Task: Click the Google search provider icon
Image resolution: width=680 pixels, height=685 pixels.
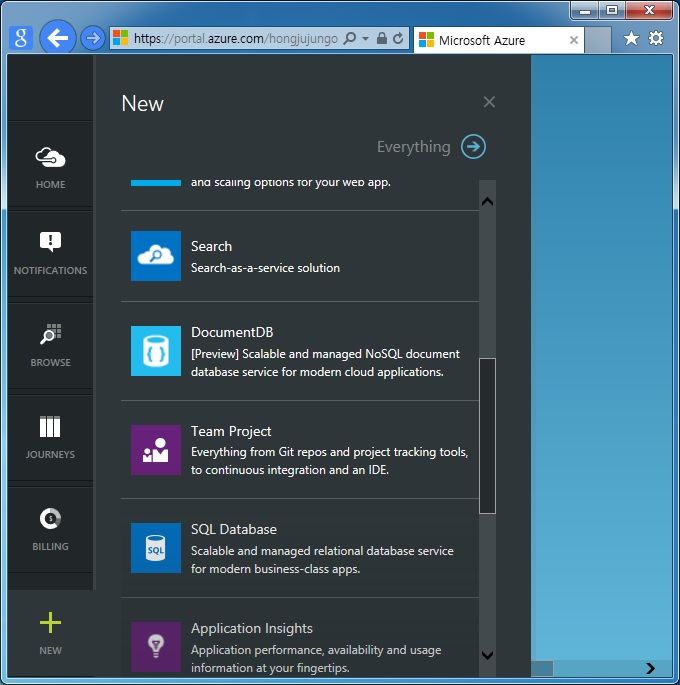Action: [21, 38]
